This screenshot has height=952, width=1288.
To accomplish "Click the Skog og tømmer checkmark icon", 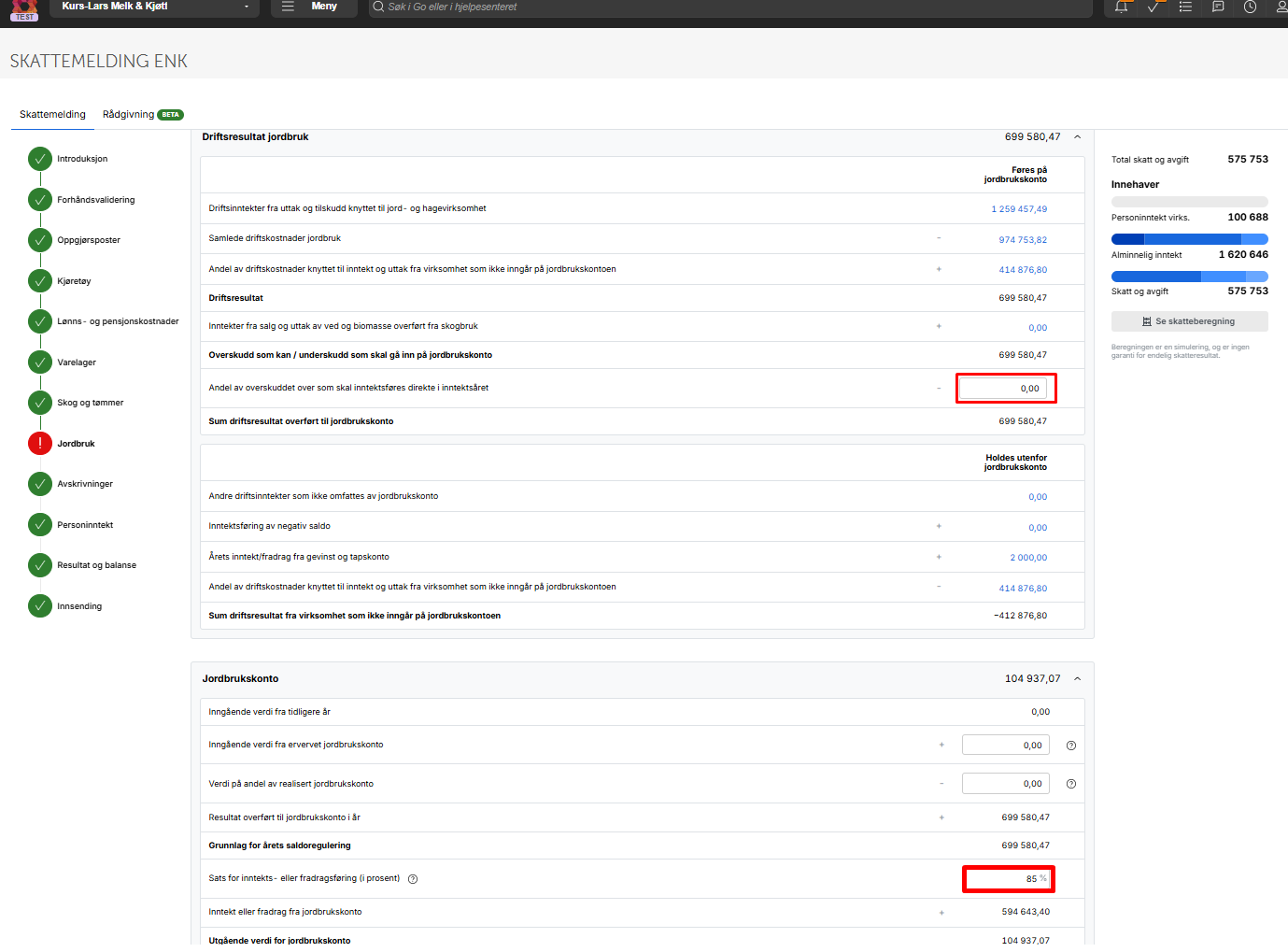I will (x=40, y=403).
